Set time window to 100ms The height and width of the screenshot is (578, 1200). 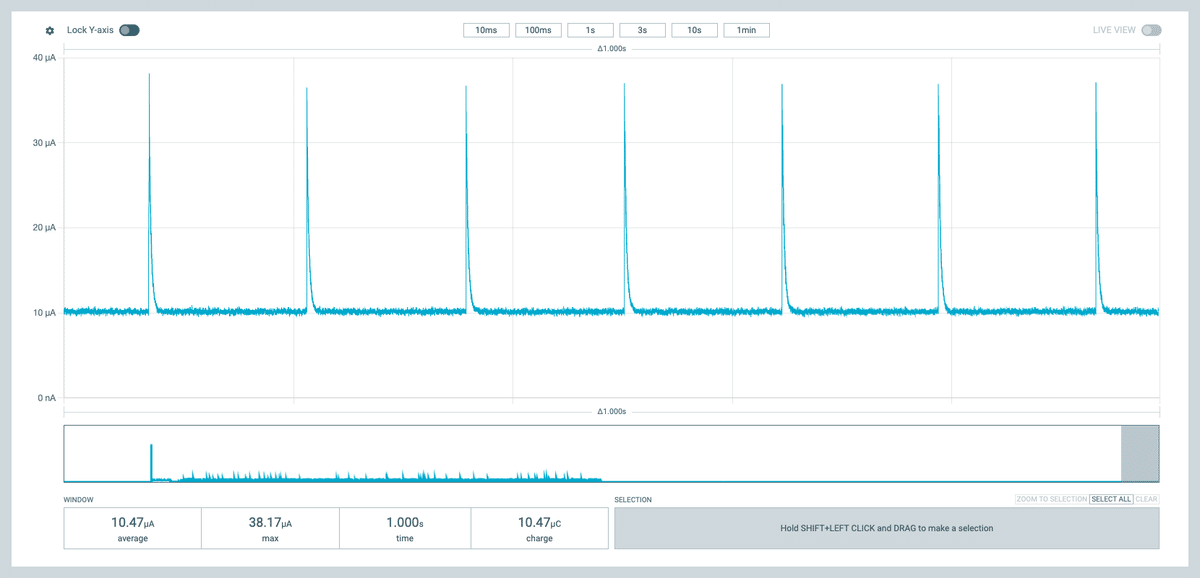pos(538,30)
